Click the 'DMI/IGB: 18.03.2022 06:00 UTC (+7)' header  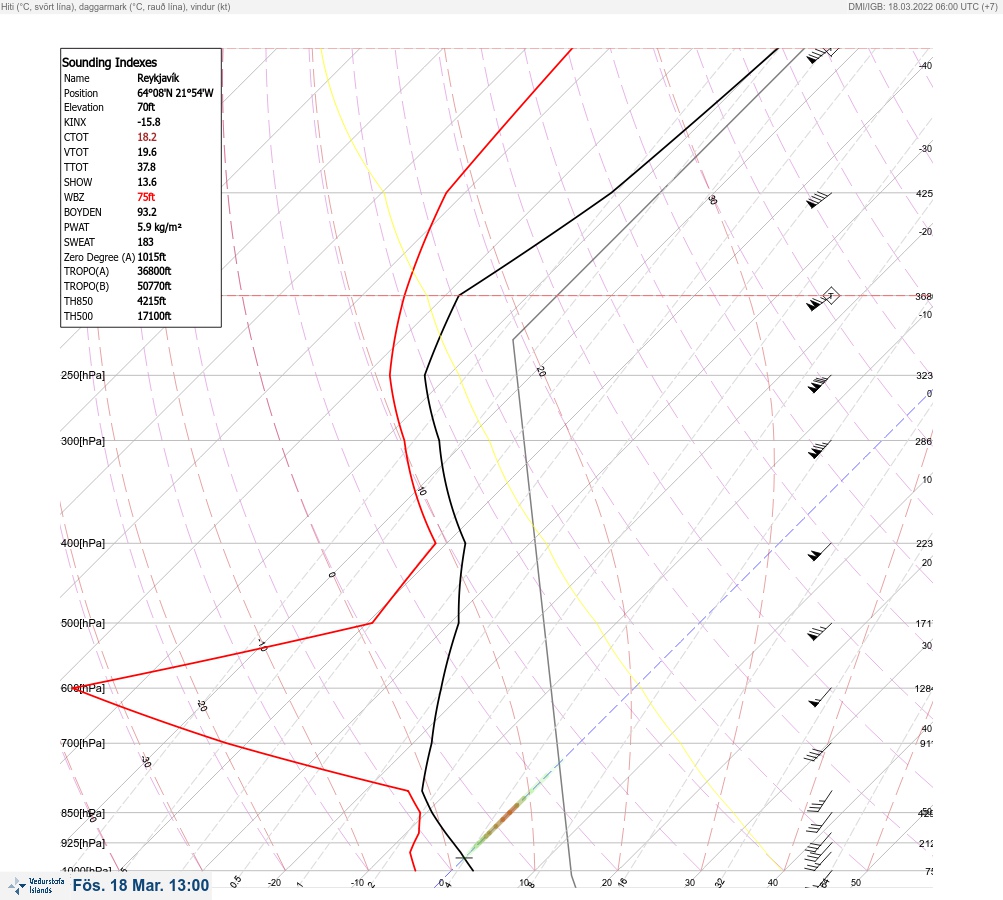[x=922, y=6]
